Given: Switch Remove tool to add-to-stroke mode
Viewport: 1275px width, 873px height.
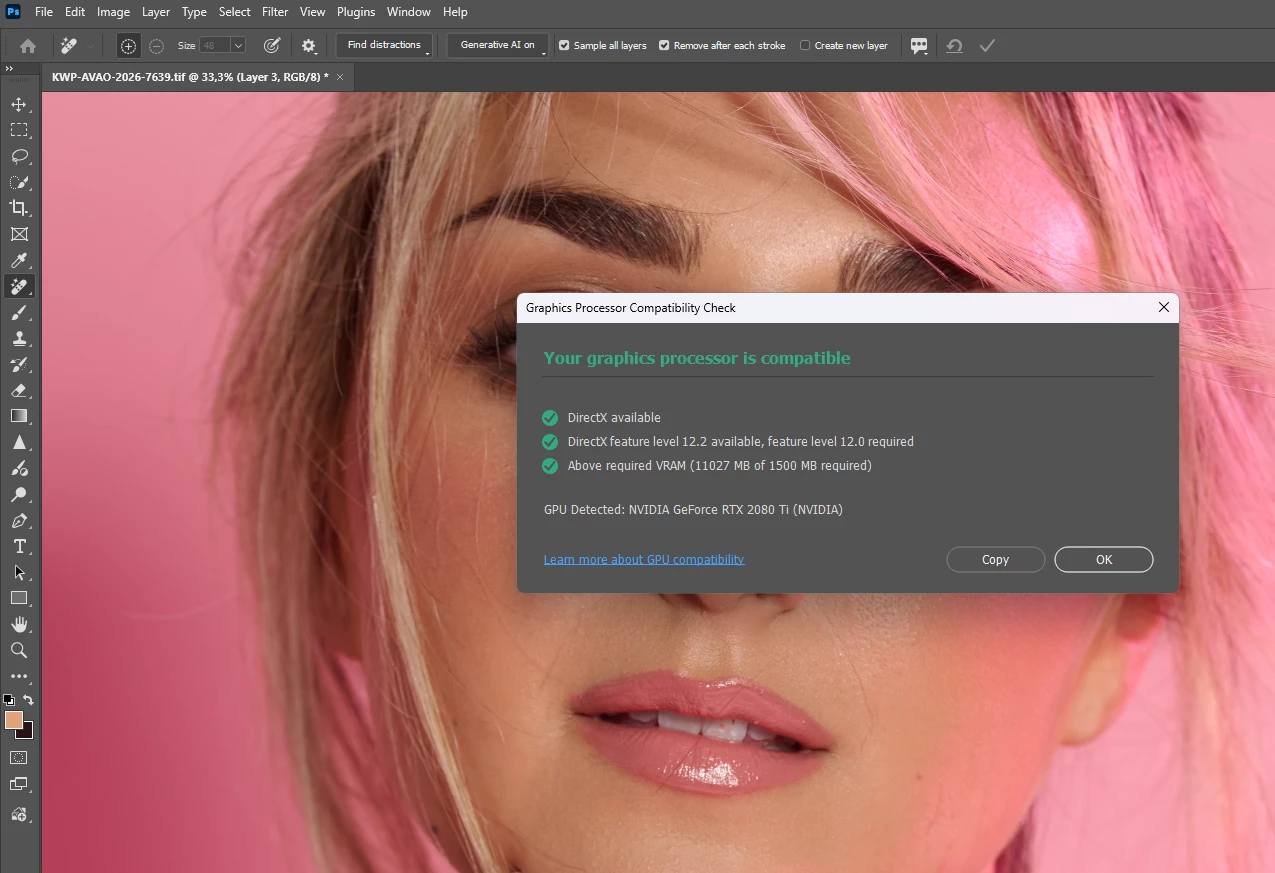Looking at the screenshot, I should (128, 46).
